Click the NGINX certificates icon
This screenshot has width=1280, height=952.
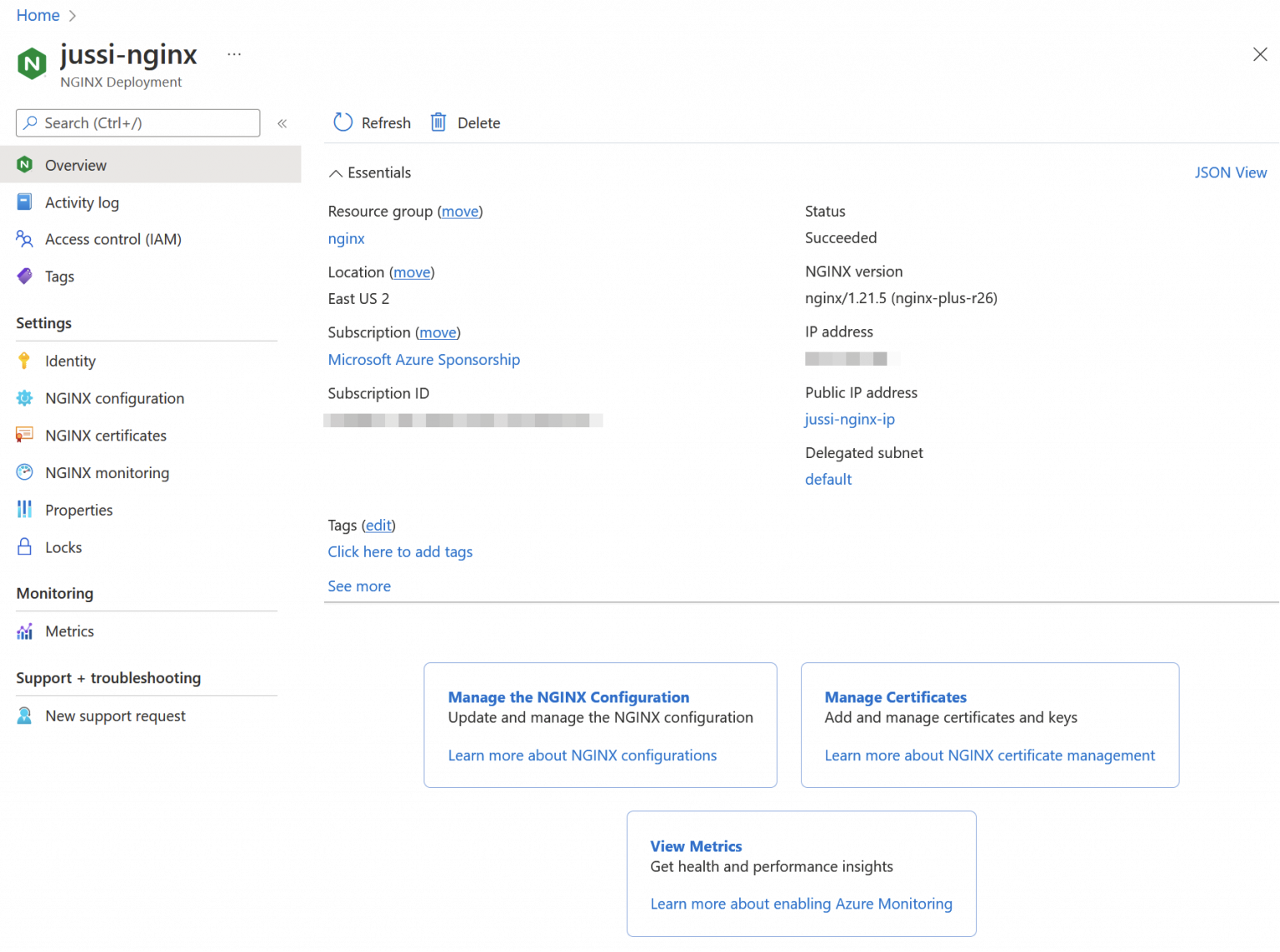[x=25, y=435]
